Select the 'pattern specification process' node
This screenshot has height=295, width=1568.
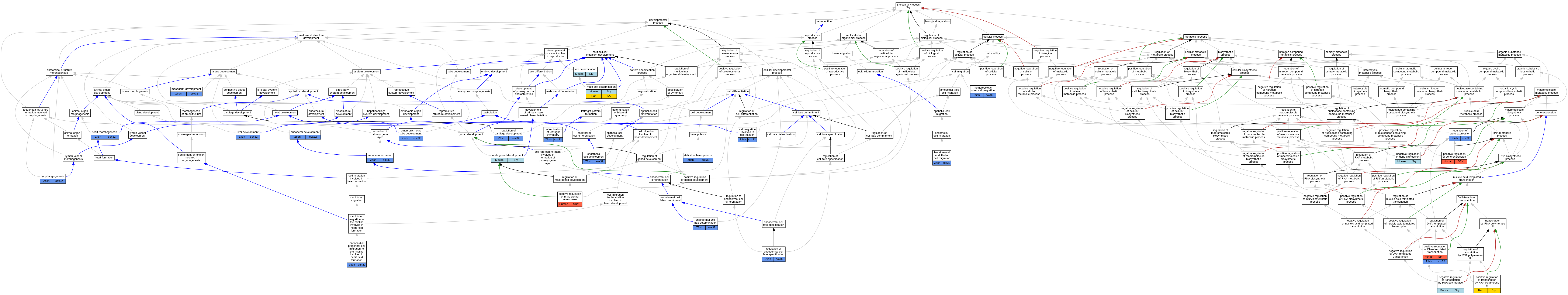point(642,72)
